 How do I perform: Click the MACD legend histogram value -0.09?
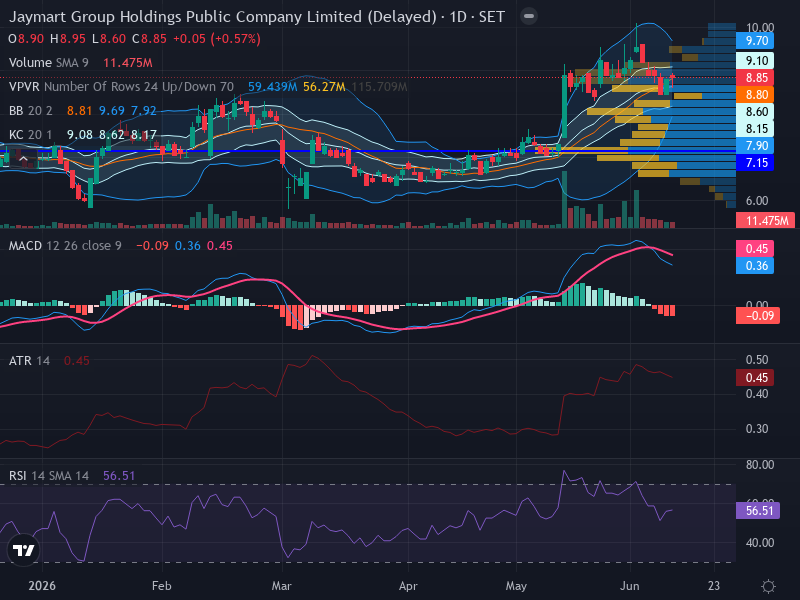152,246
